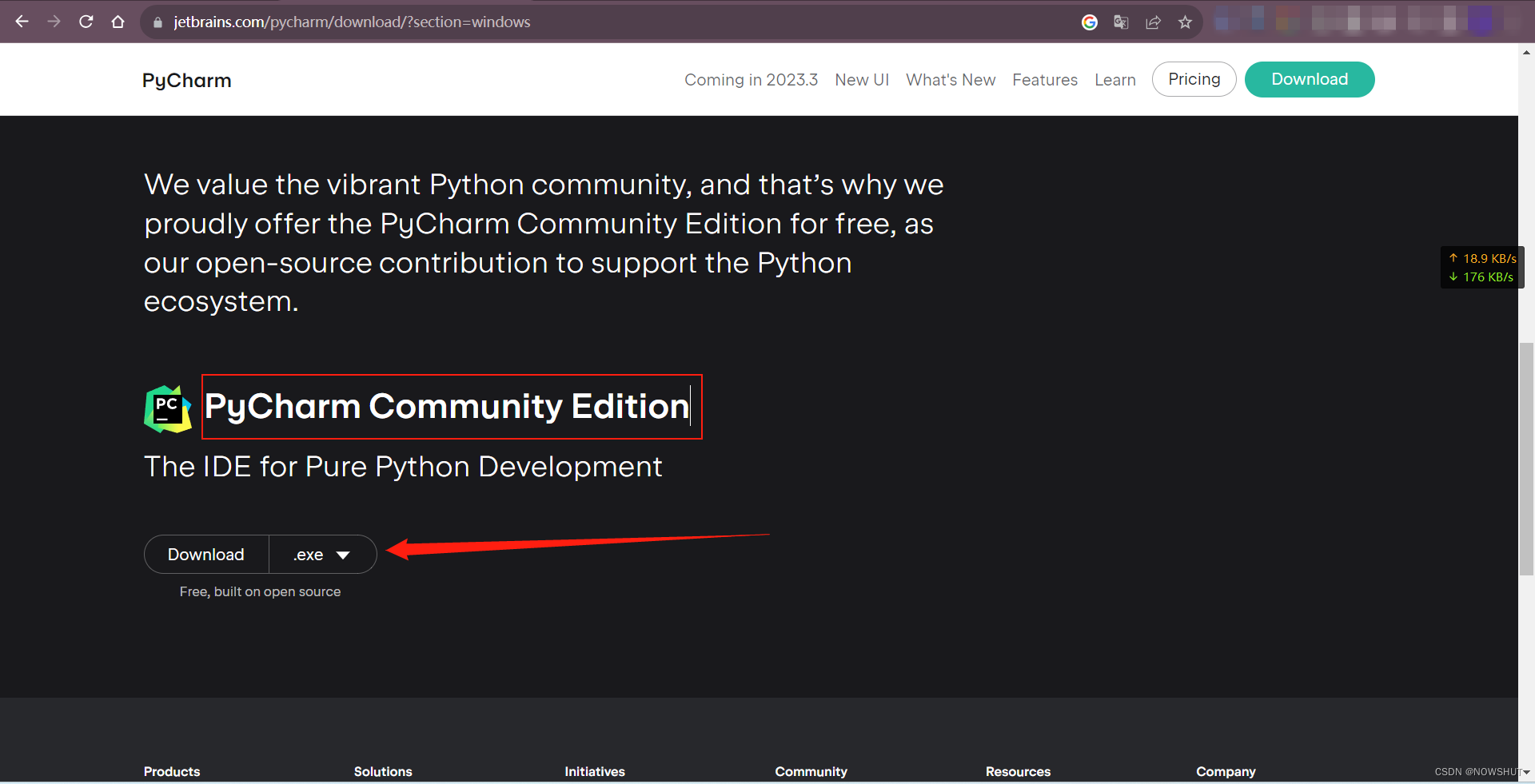Open the New UI menu item
The width and height of the screenshot is (1535, 784).
tap(862, 80)
